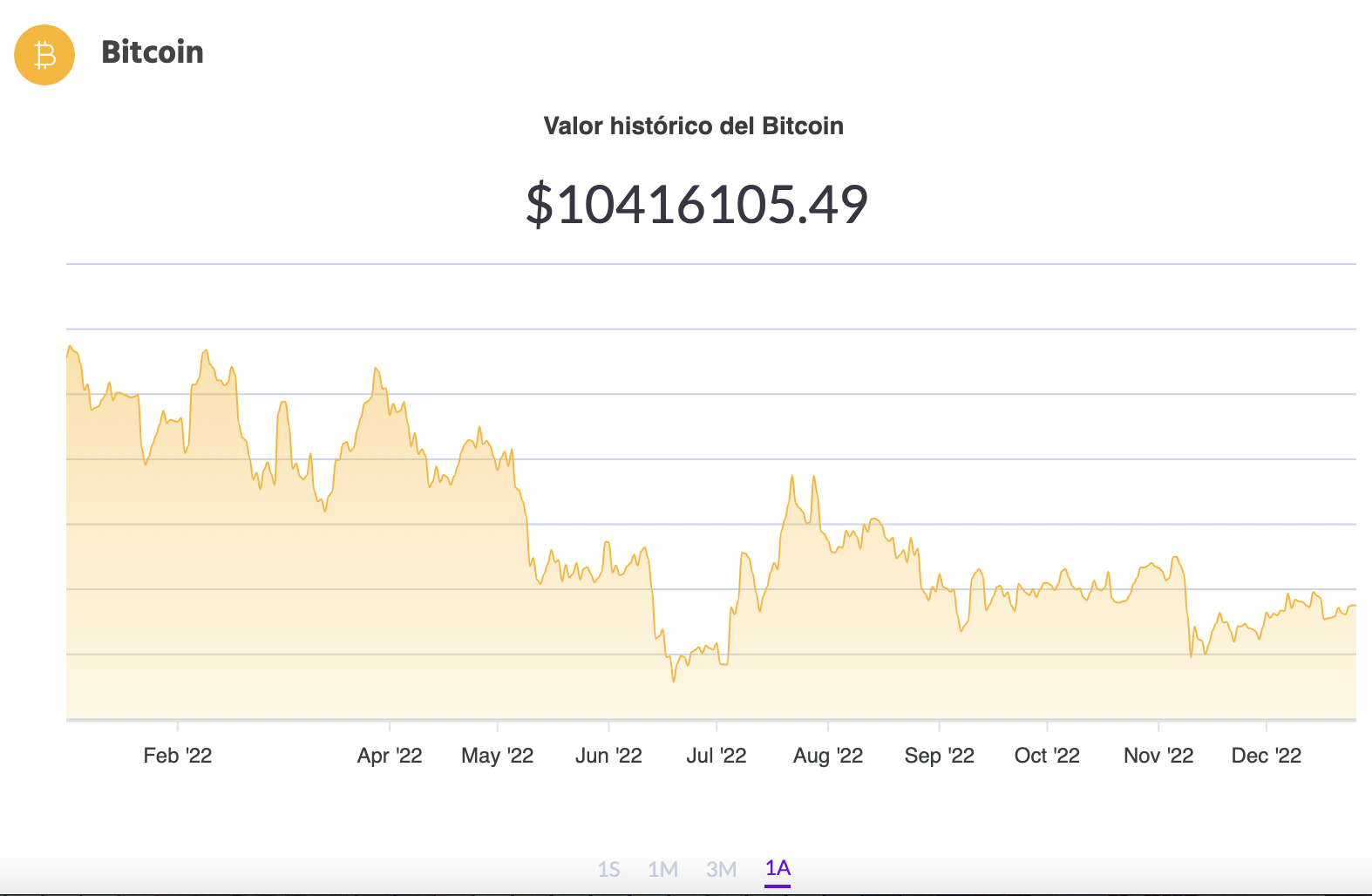The width and height of the screenshot is (1372, 896).
Task: Click the $10416105.49 price value
Action: pos(696,205)
